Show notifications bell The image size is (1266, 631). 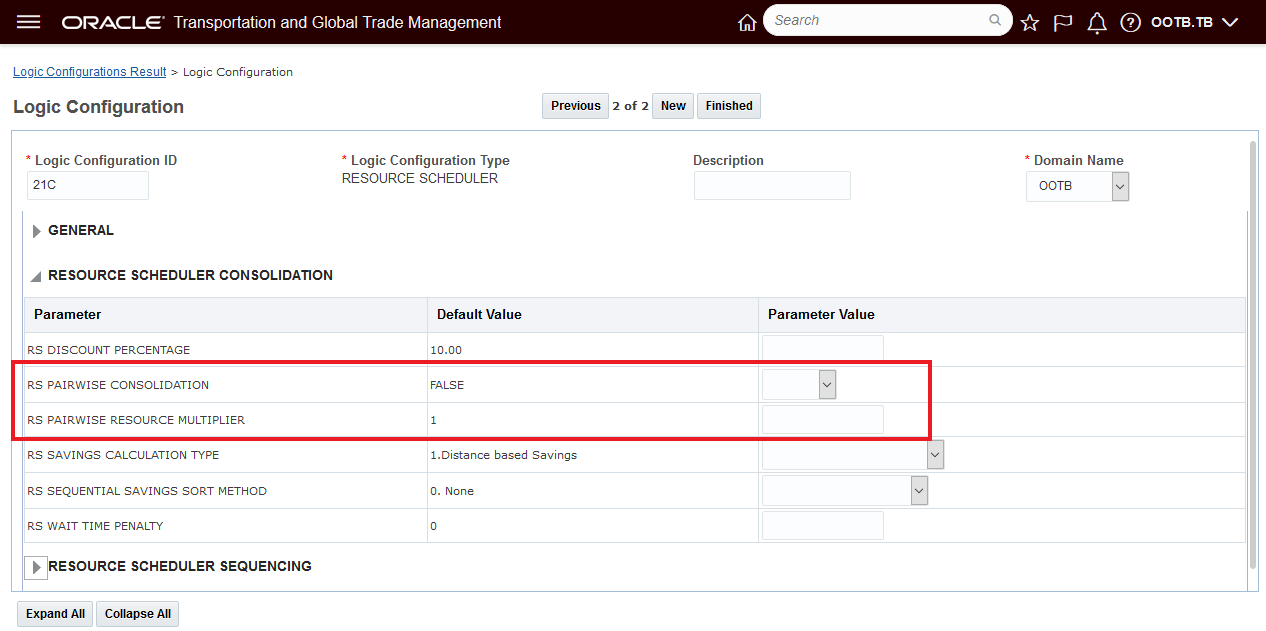(x=1097, y=22)
